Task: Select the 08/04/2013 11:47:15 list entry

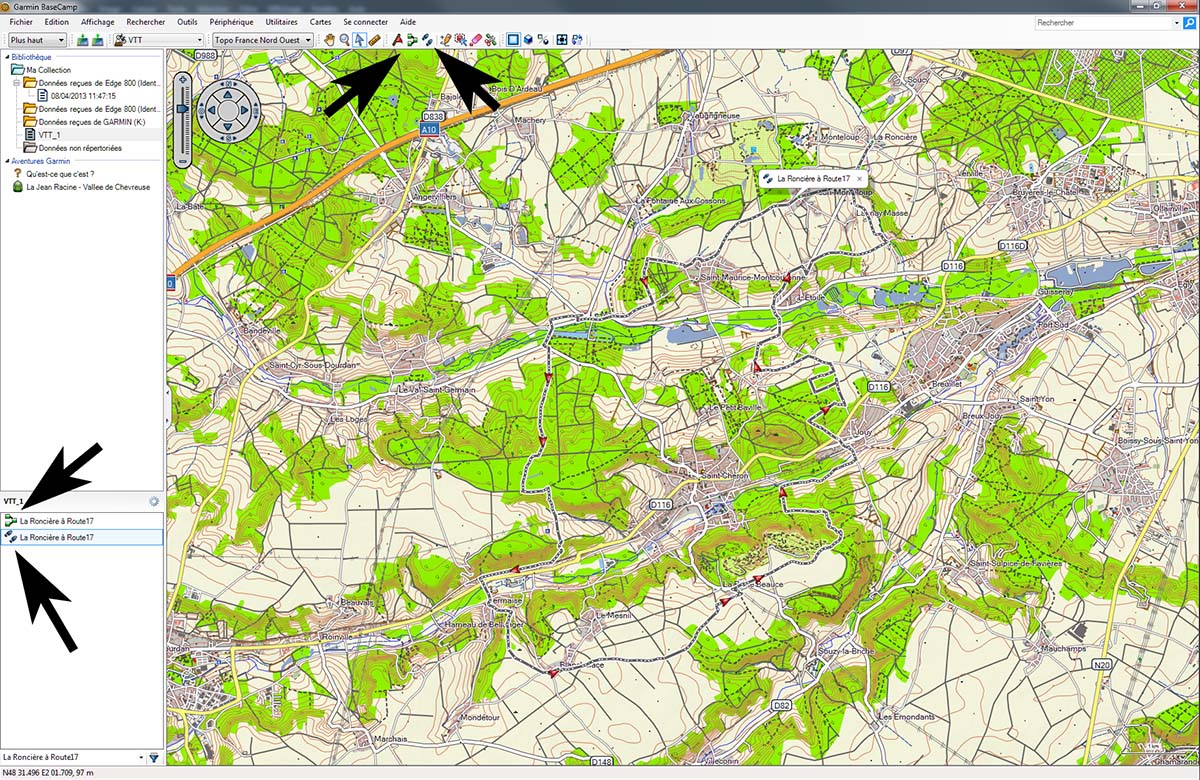Action: tap(82, 96)
